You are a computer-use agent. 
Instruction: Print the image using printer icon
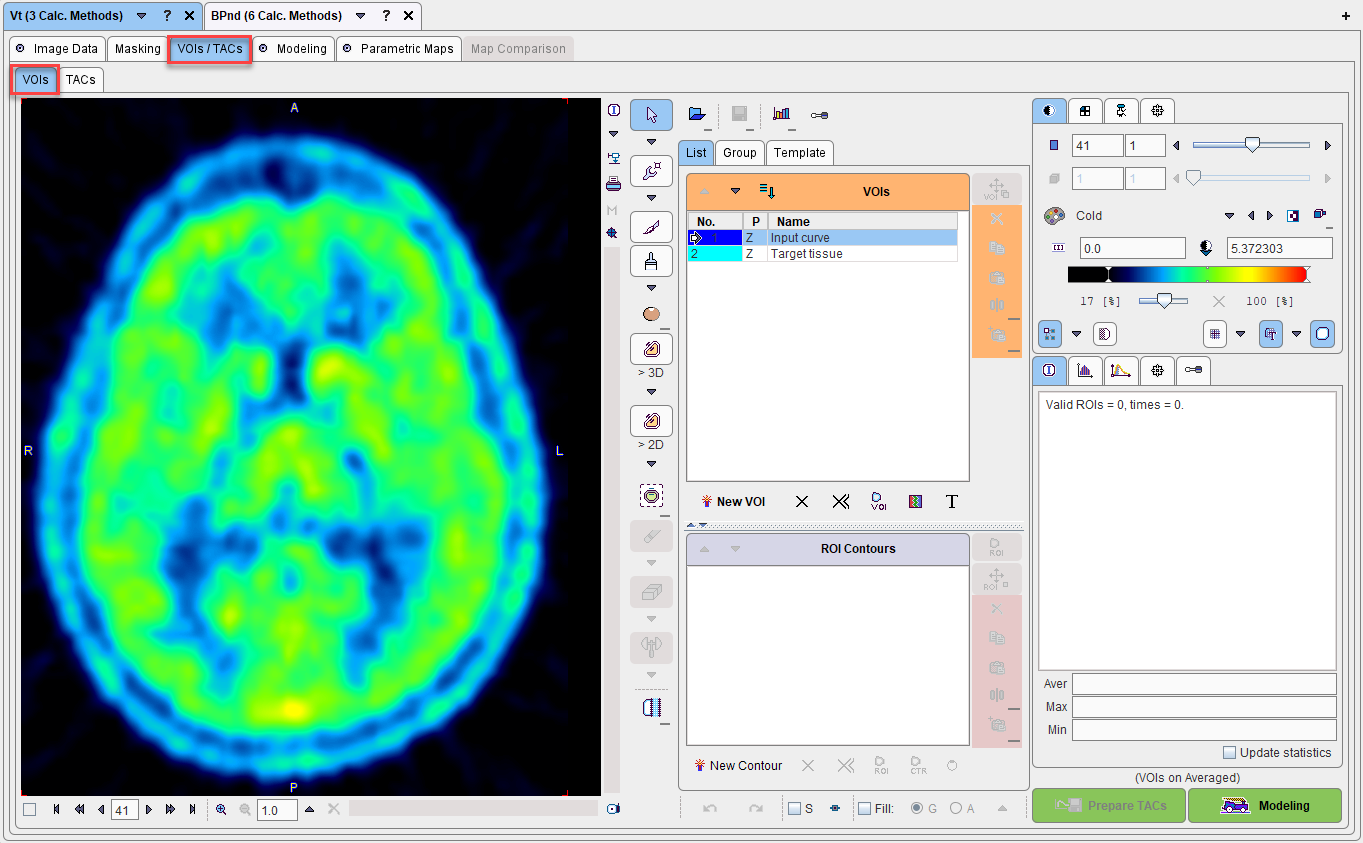tap(613, 184)
